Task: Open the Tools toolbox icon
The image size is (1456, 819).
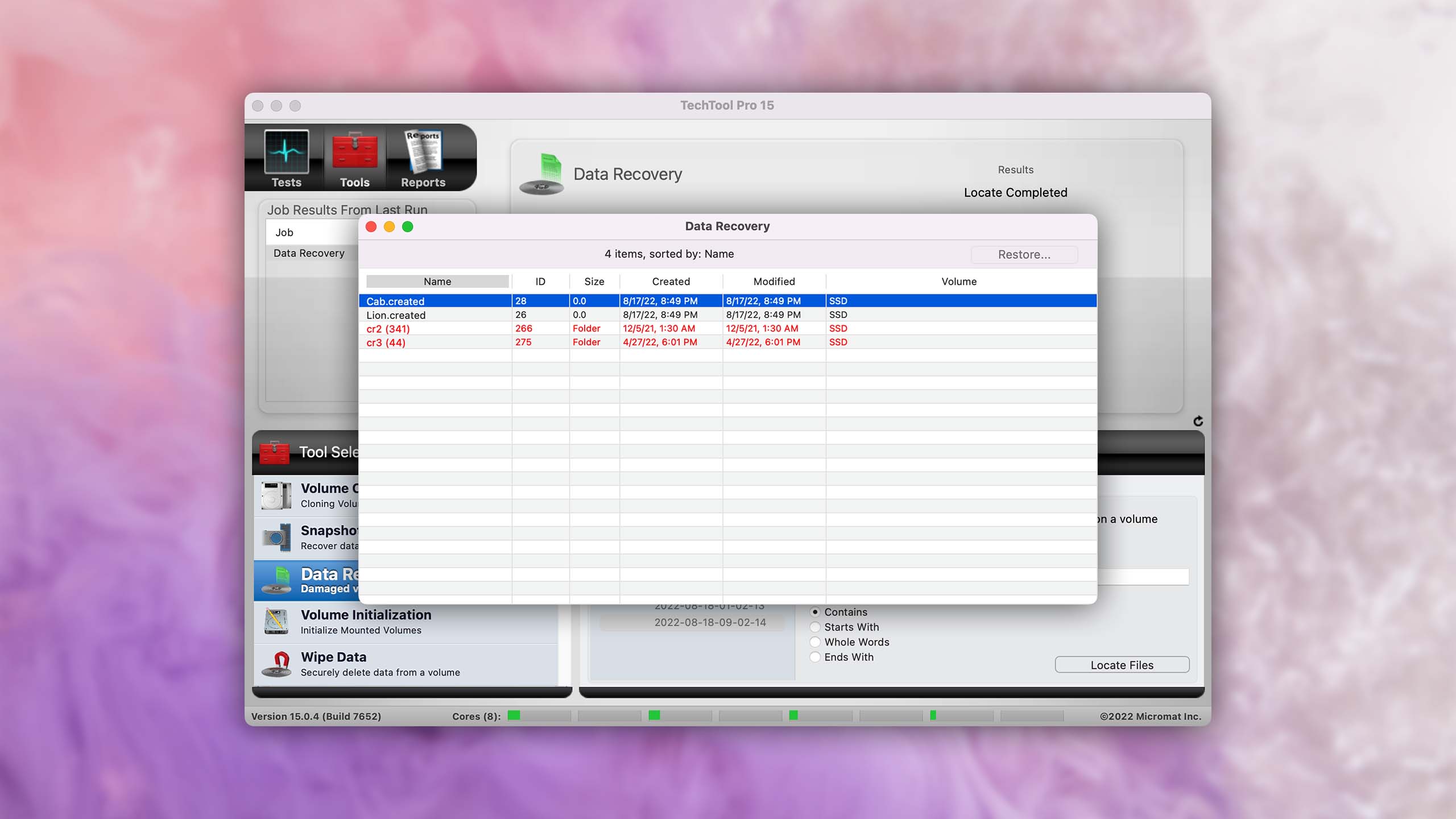Action: coord(355,151)
